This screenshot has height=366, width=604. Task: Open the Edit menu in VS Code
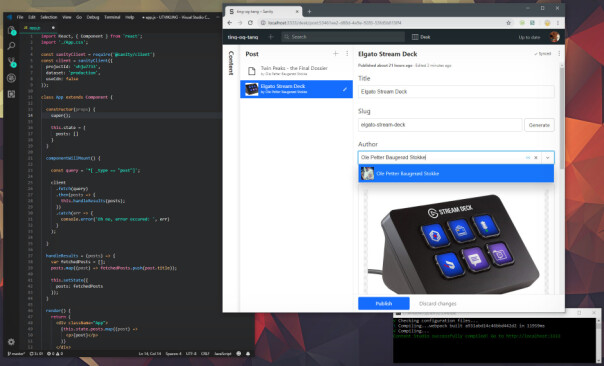coord(32,17)
